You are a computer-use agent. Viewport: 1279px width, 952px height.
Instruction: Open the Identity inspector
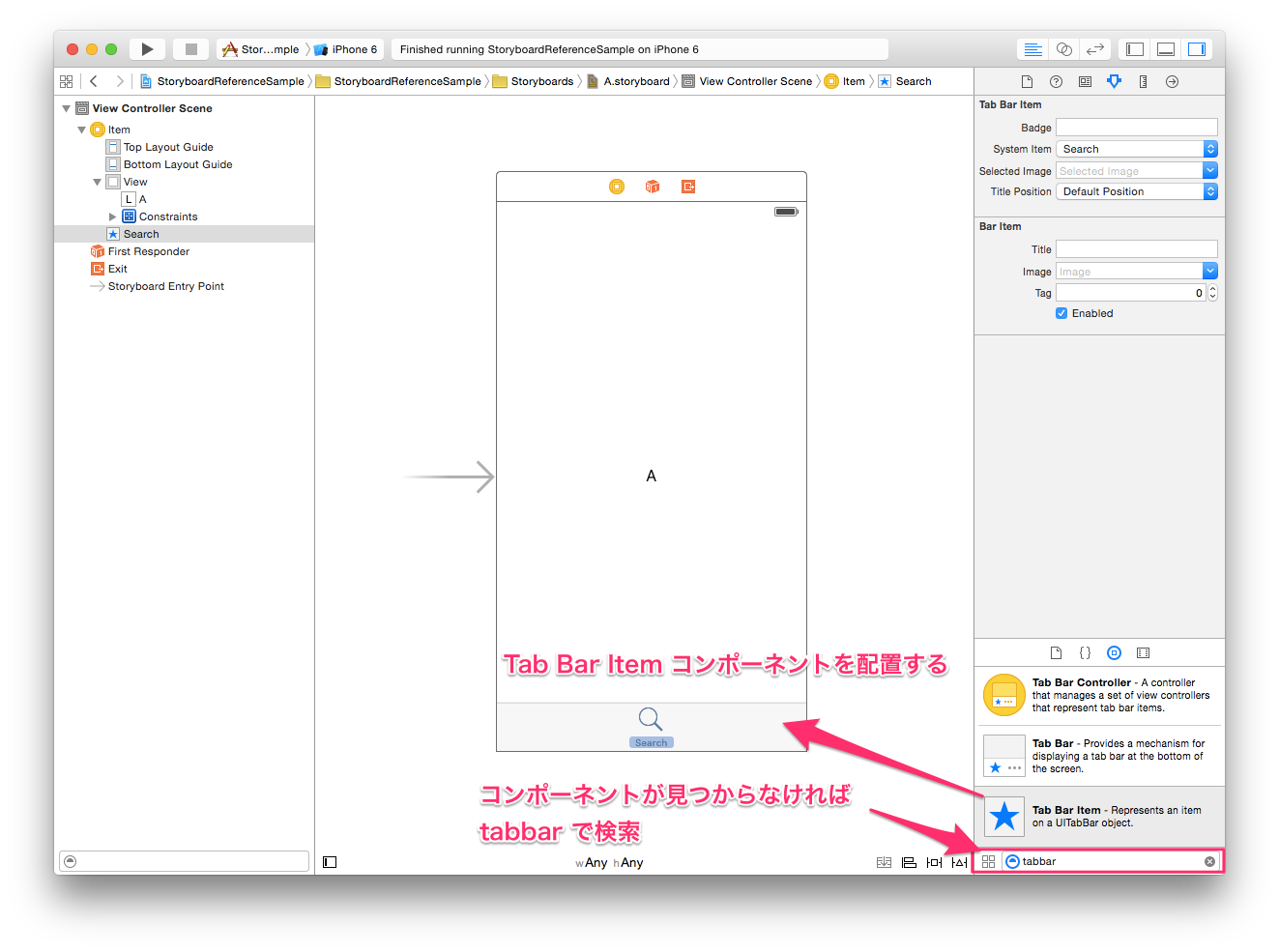coord(1085,82)
